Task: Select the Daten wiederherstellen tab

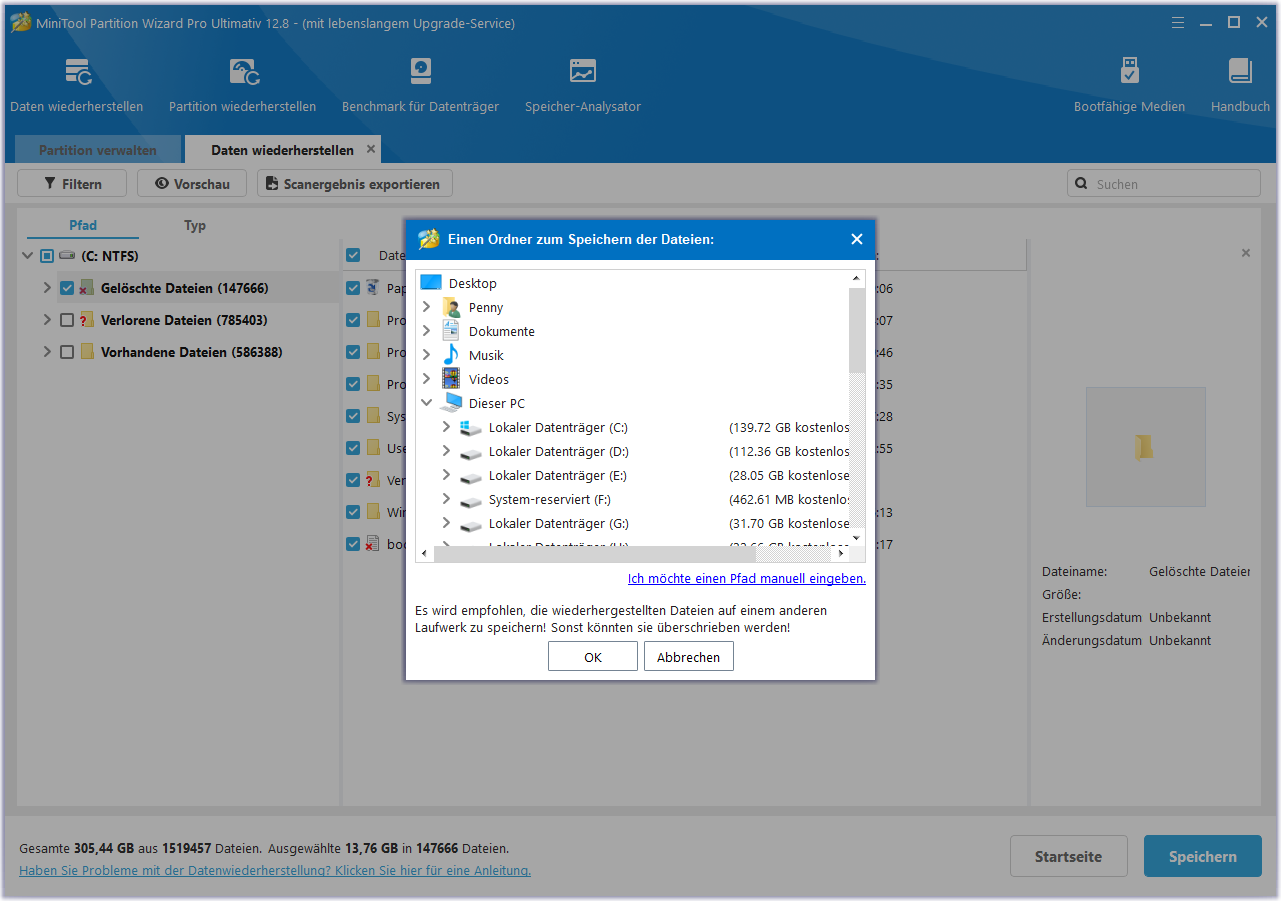Action: (x=283, y=150)
